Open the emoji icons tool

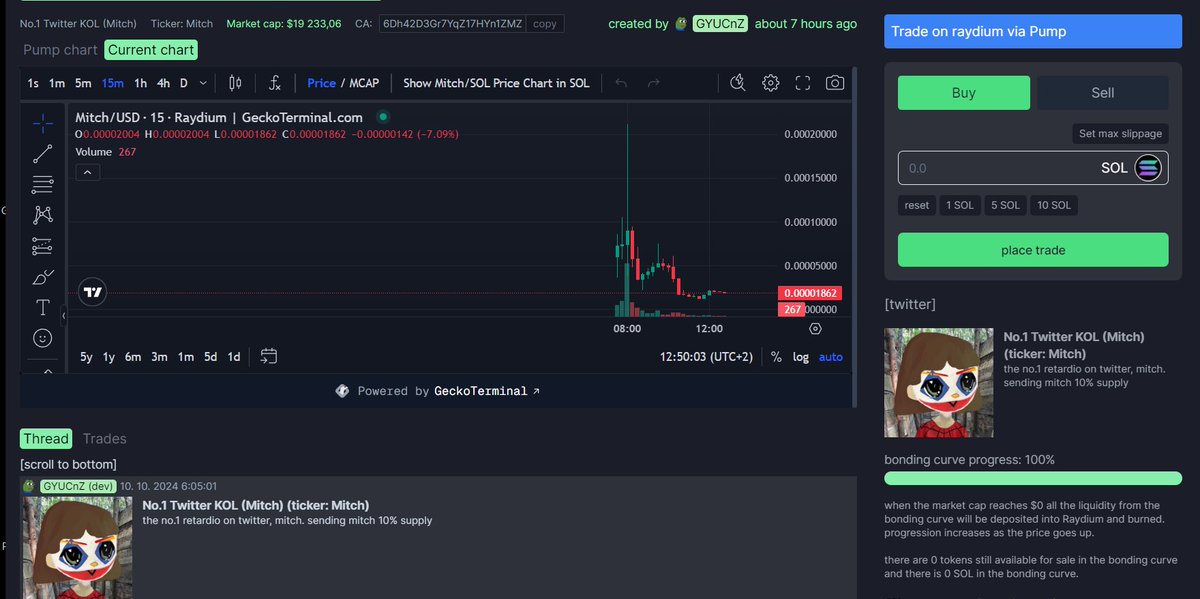tap(42, 338)
